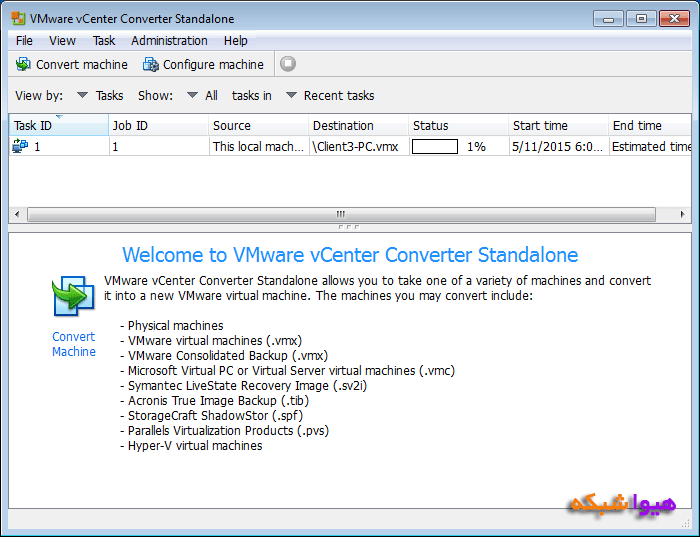Open the Administration menu
700x537 pixels.
tap(169, 41)
